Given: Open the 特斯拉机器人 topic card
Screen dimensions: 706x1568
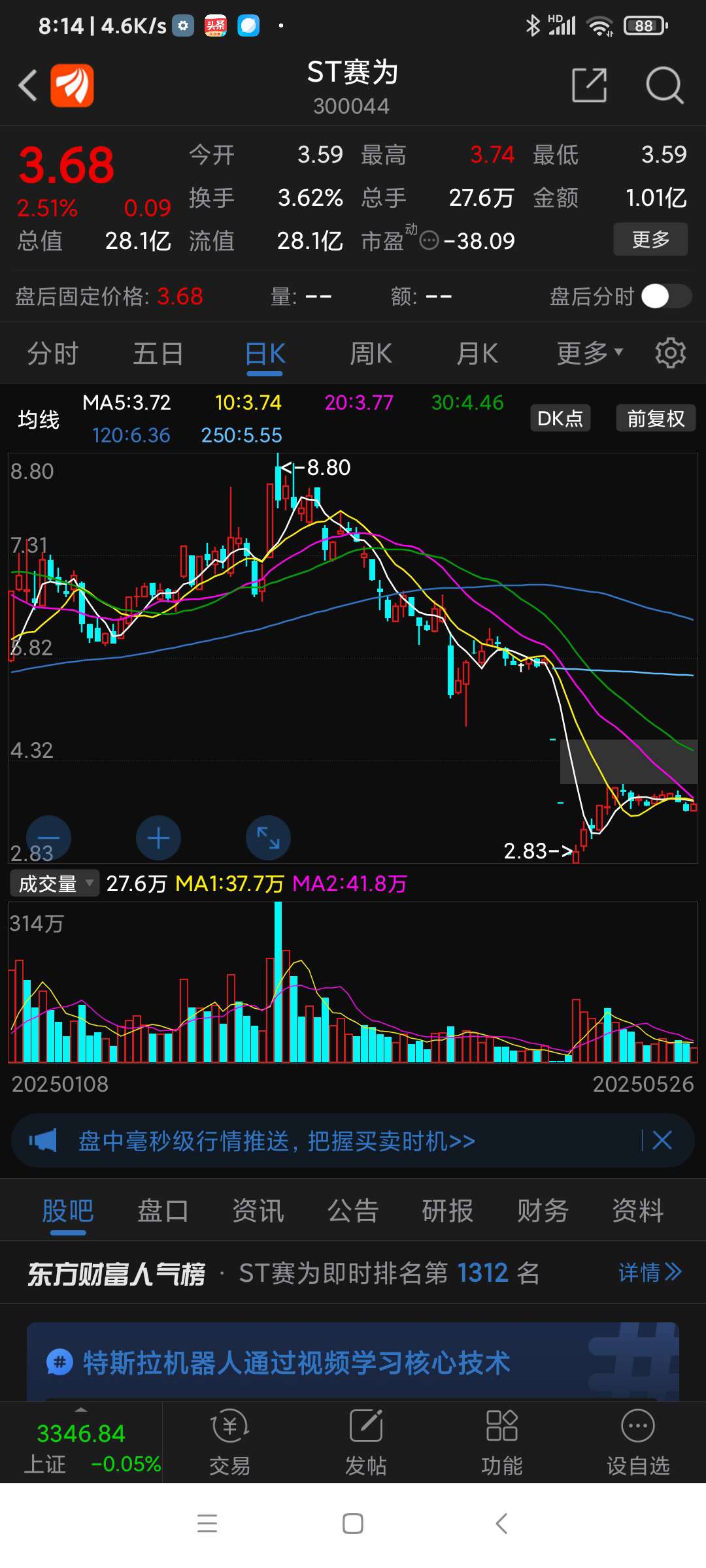Looking at the screenshot, I should click(x=353, y=1362).
